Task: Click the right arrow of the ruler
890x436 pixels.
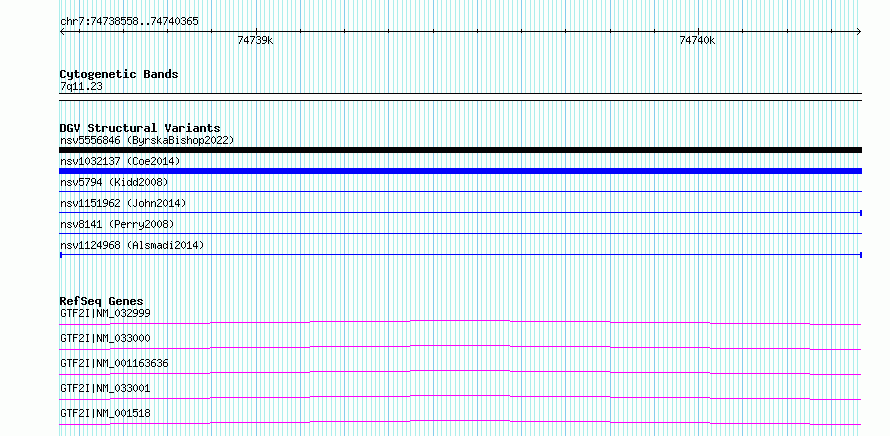Action: pos(859,31)
